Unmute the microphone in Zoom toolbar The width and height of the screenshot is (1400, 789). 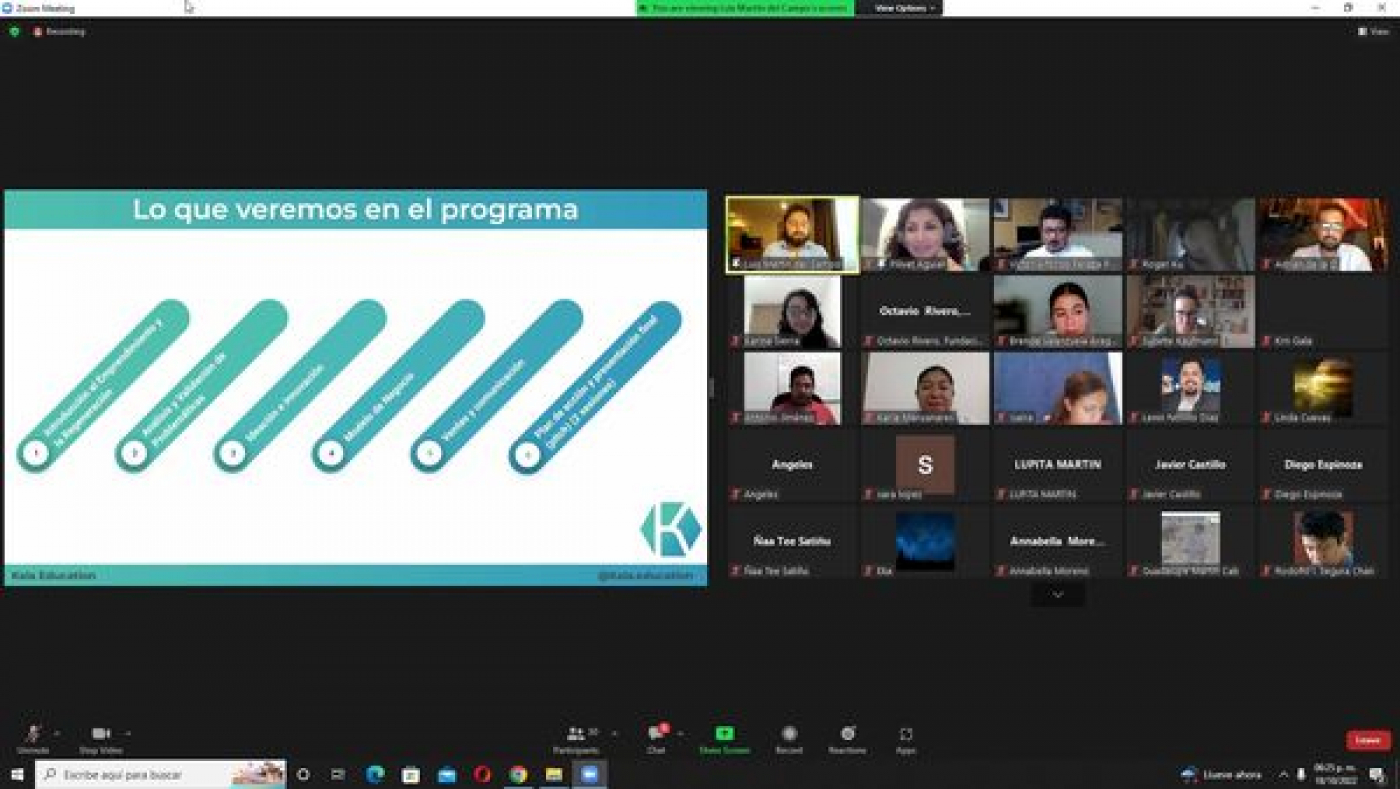click(x=33, y=738)
